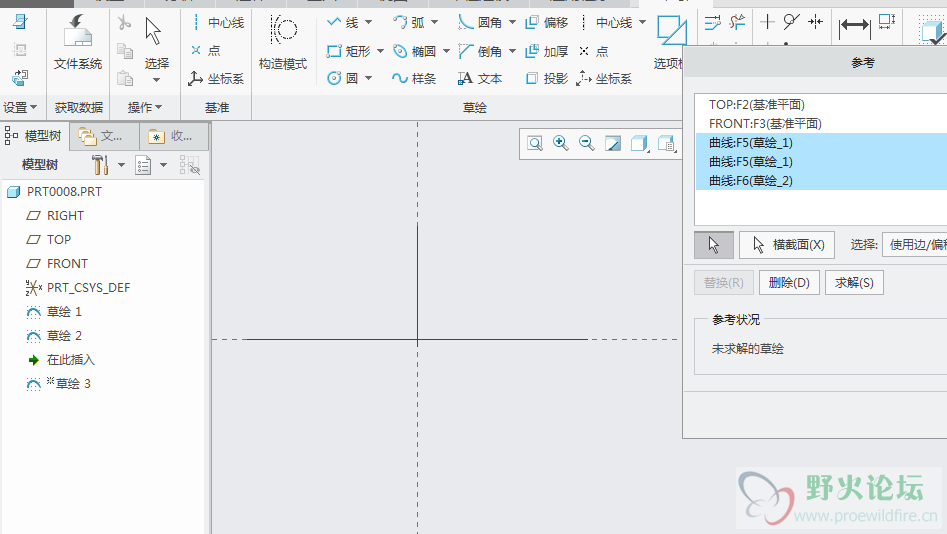Click the Refit zoom icon in view toolbar
947x534 pixels.
[535, 144]
